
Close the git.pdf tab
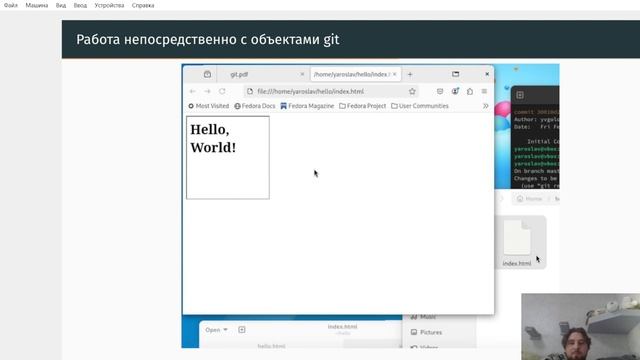[302, 74]
